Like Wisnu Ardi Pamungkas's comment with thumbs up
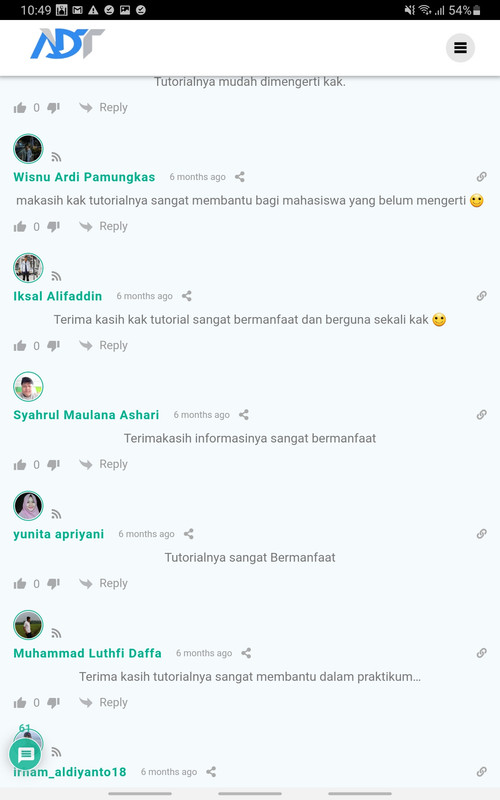The height and width of the screenshot is (800, 500). pyautogui.click(x=20, y=227)
